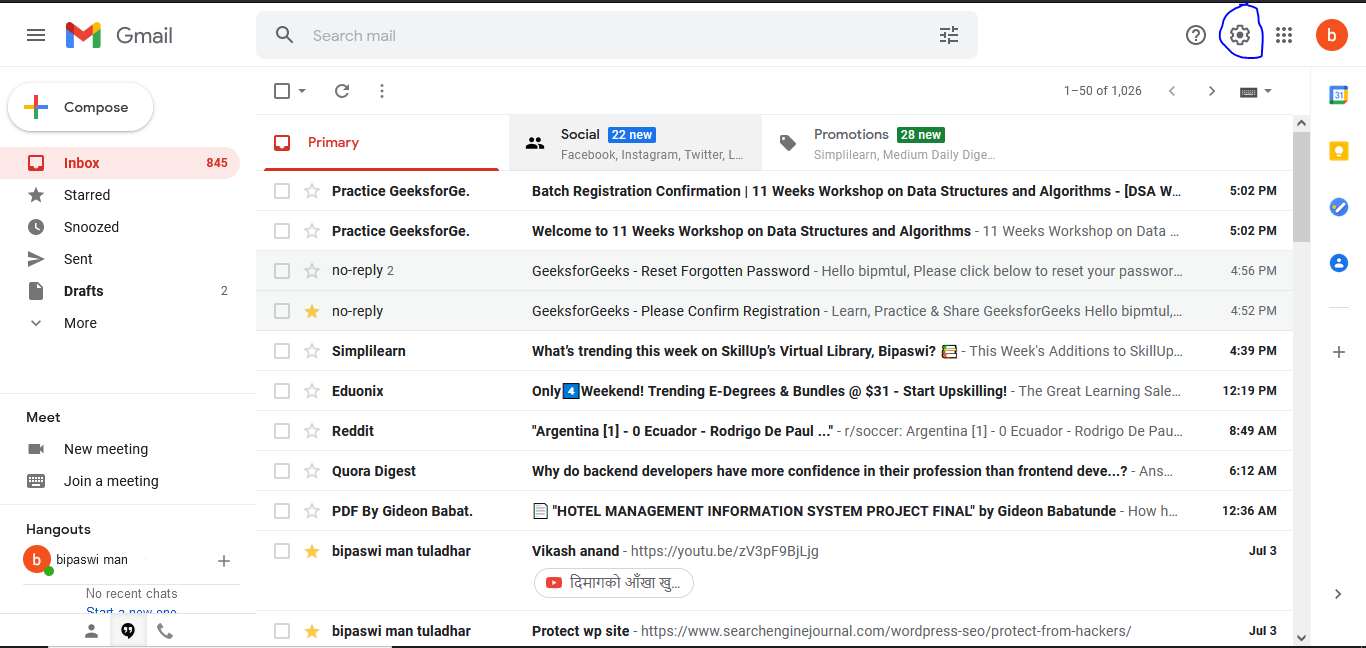Get add-ons plus icon

point(1339,352)
